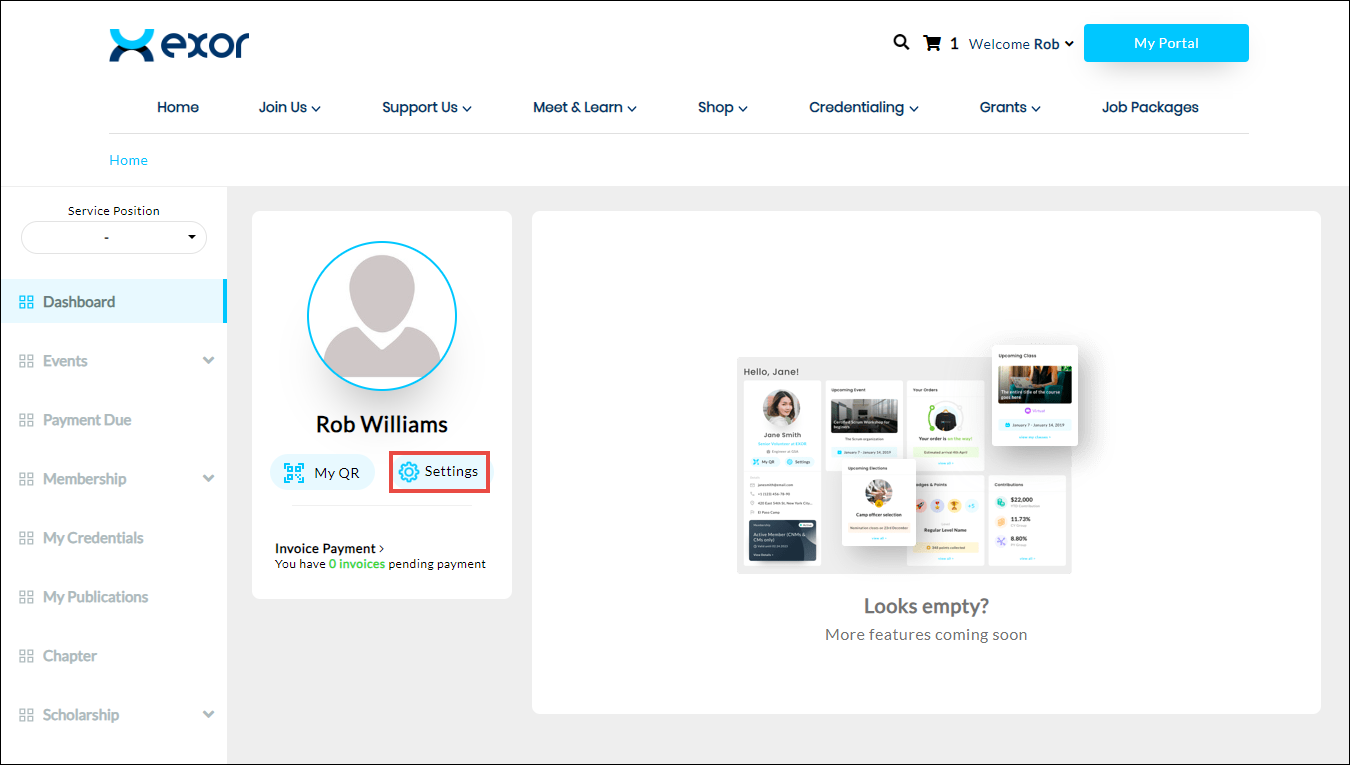Screen dimensions: 1350x765
Task: Expand the Scholarship sidebar section
Action: coord(208,715)
